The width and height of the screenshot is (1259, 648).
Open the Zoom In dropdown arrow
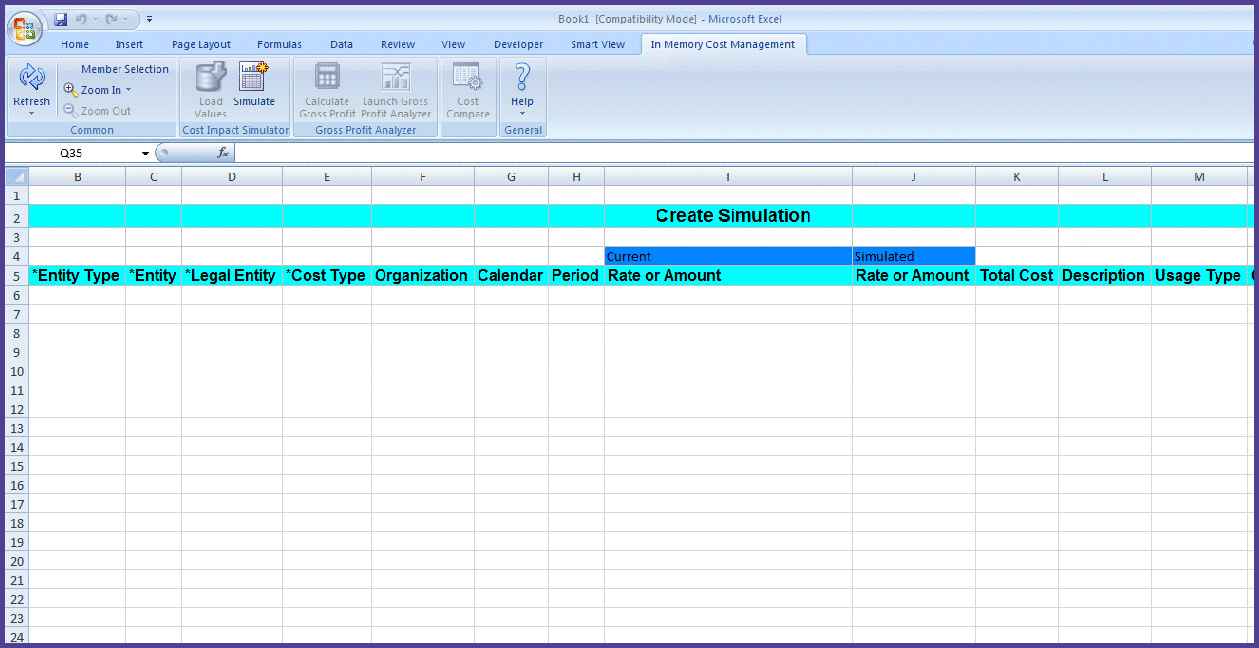tap(128, 90)
